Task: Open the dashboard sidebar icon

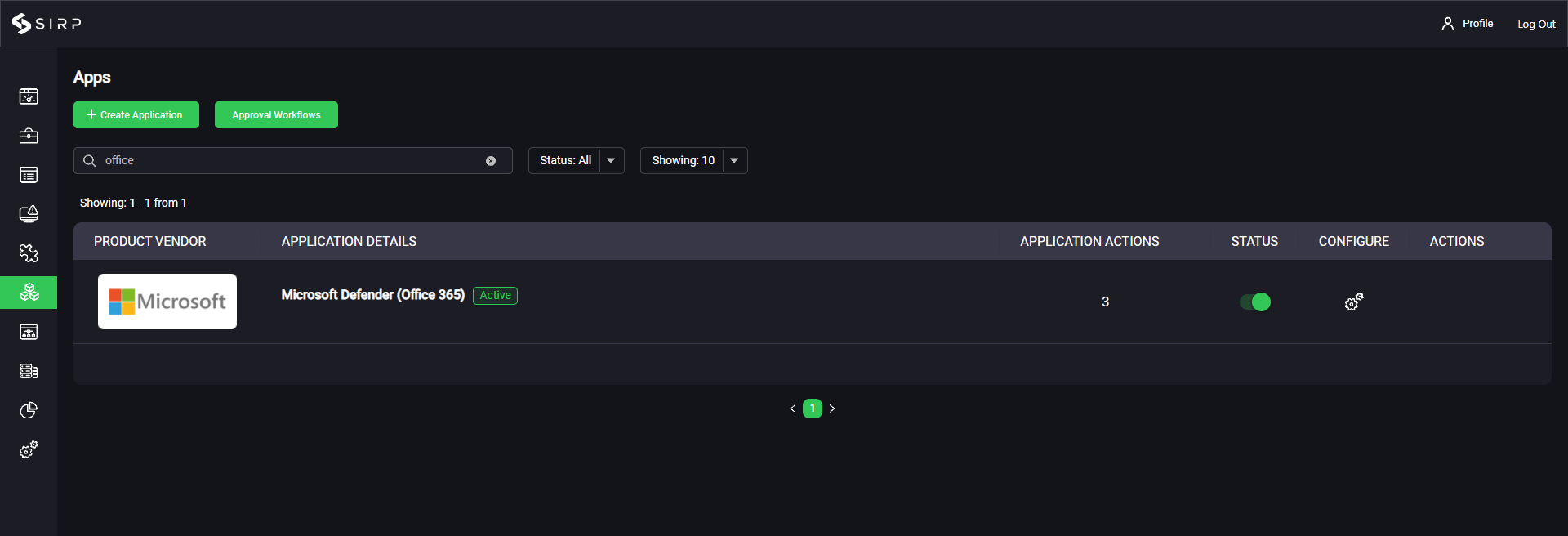Action: click(29, 96)
